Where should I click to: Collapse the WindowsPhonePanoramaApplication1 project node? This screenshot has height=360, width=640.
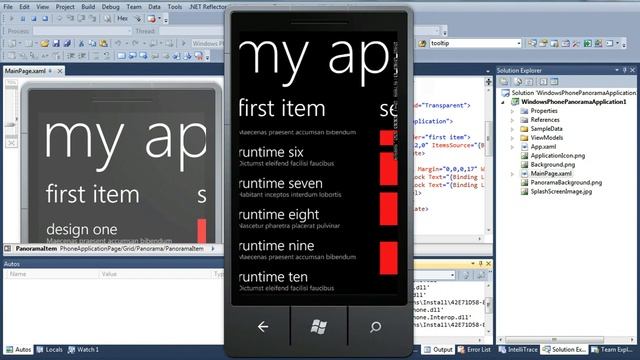[503, 102]
